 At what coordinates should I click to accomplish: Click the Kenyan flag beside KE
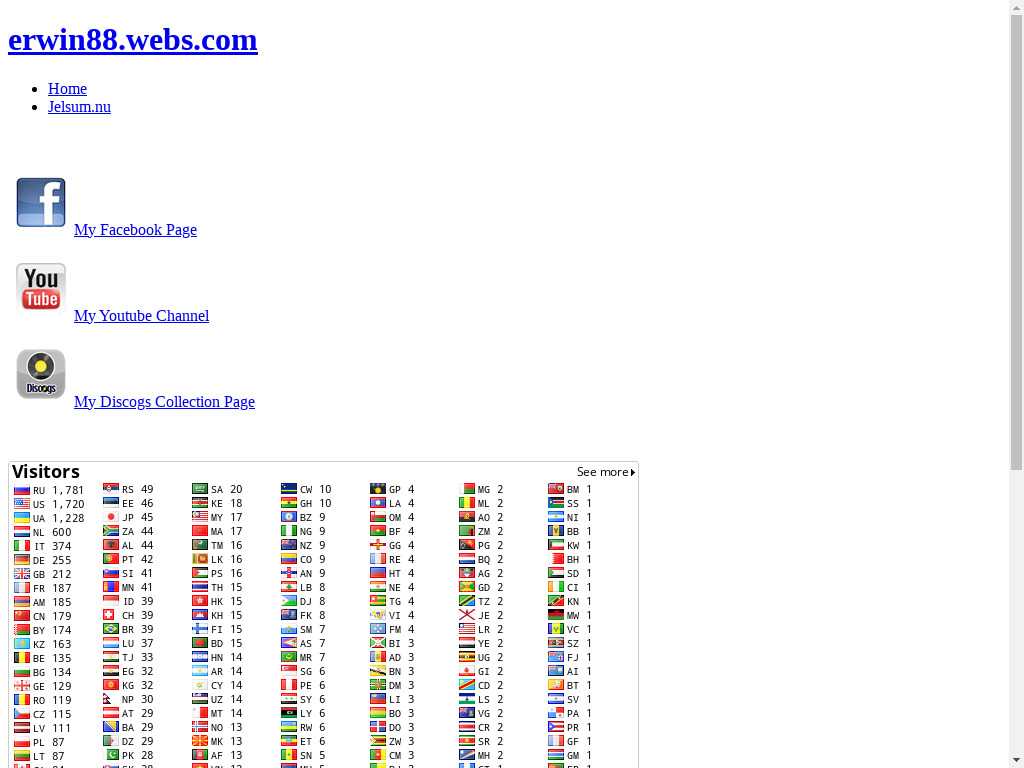tap(200, 503)
